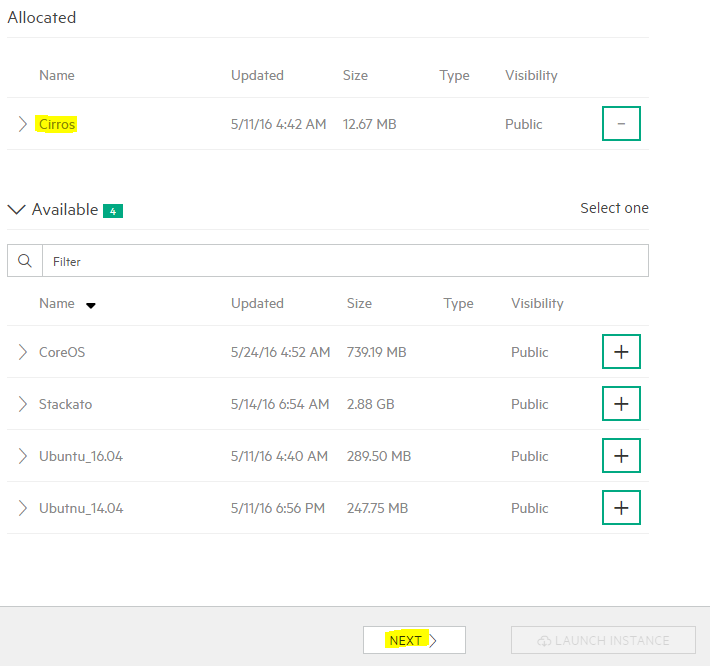Click the Available count badge
Image resolution: width=710 pixels, height=666 pixels.
(x=113, y=211)
